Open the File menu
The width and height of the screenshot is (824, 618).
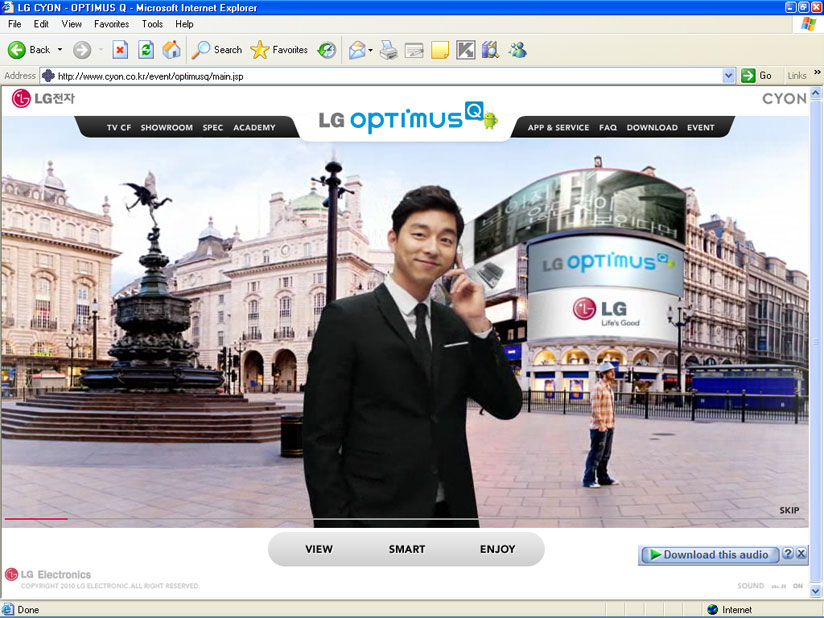15,24
